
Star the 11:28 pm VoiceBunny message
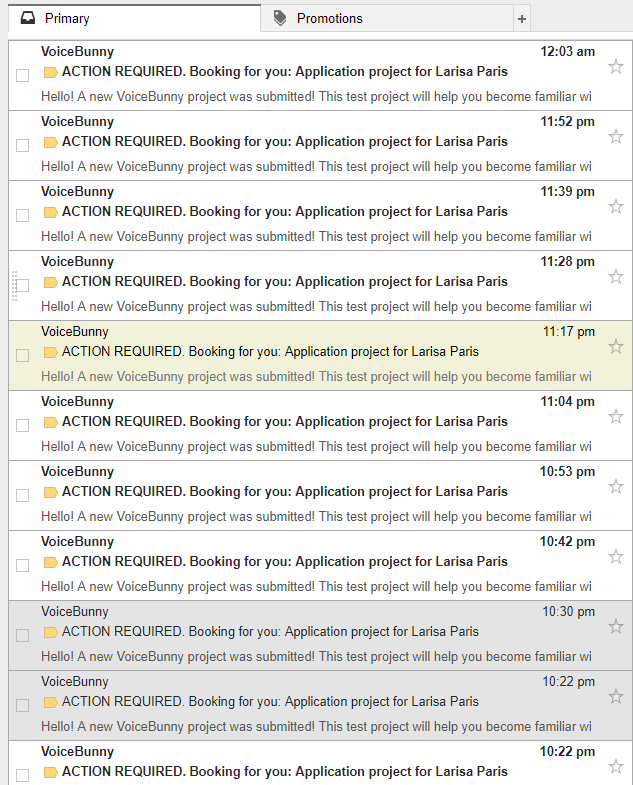[x=616, y=277]
